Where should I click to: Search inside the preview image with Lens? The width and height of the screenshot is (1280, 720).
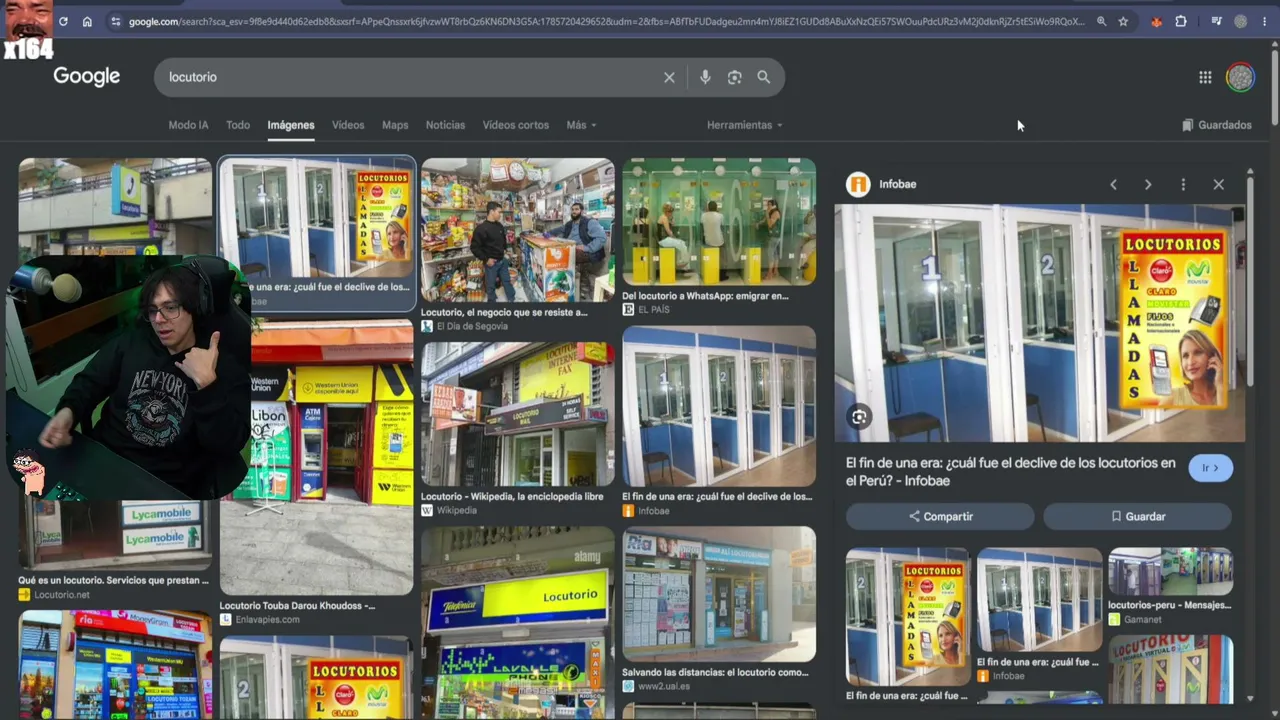(x=859, y=417)
